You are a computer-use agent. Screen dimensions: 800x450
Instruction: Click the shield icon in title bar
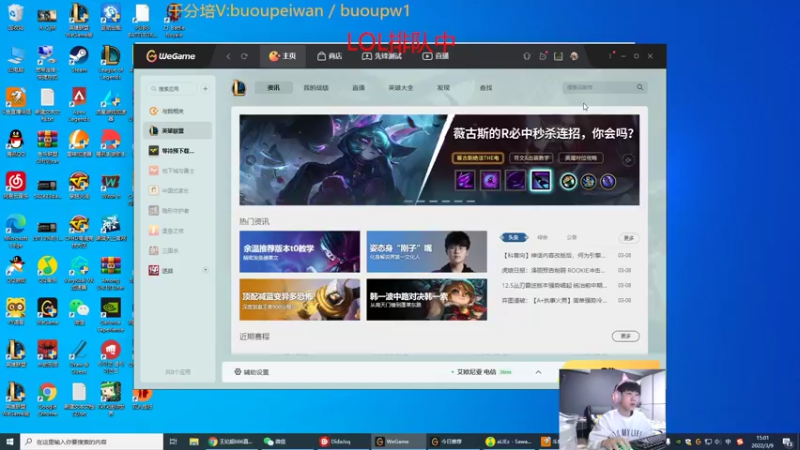(527, 56)
